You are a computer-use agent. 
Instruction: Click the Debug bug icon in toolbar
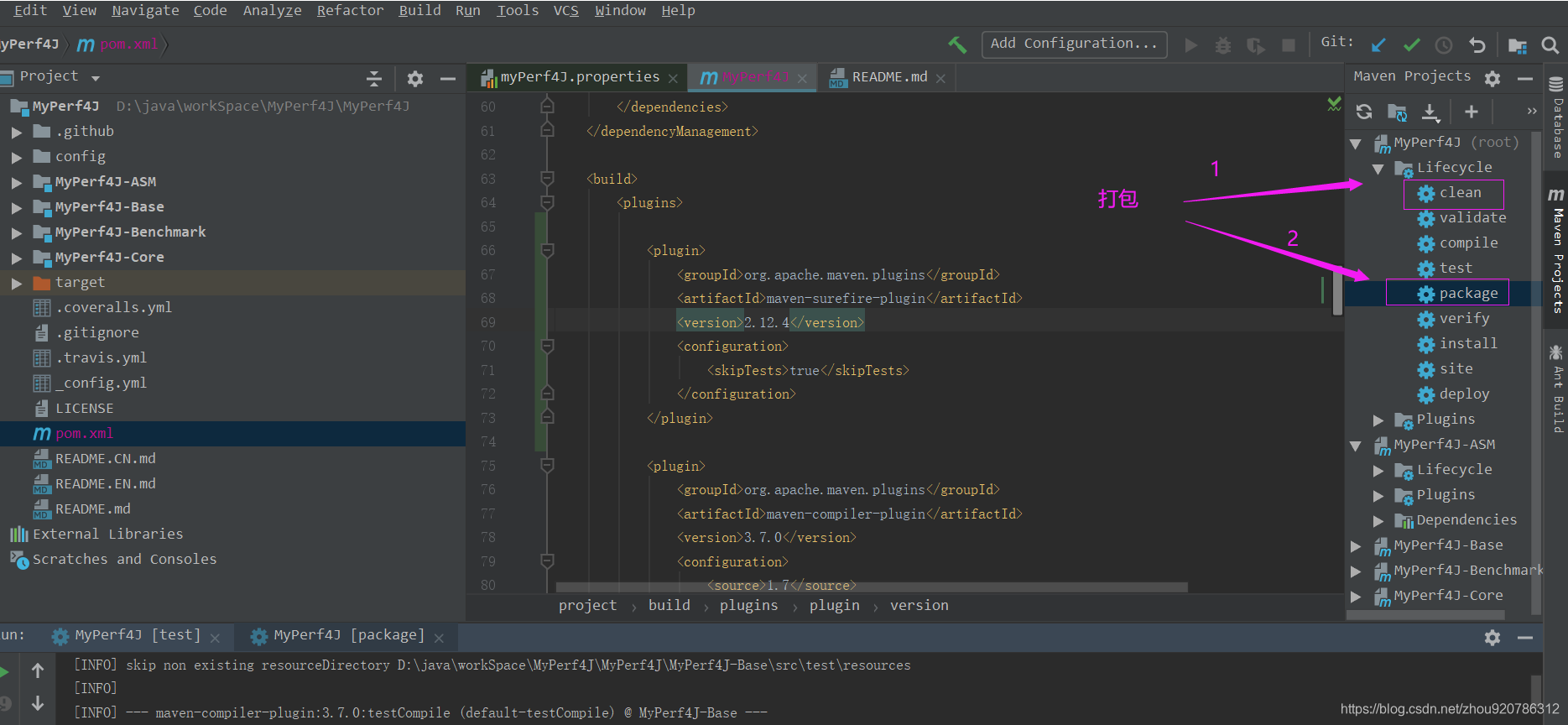click(x=1223, y=44)
